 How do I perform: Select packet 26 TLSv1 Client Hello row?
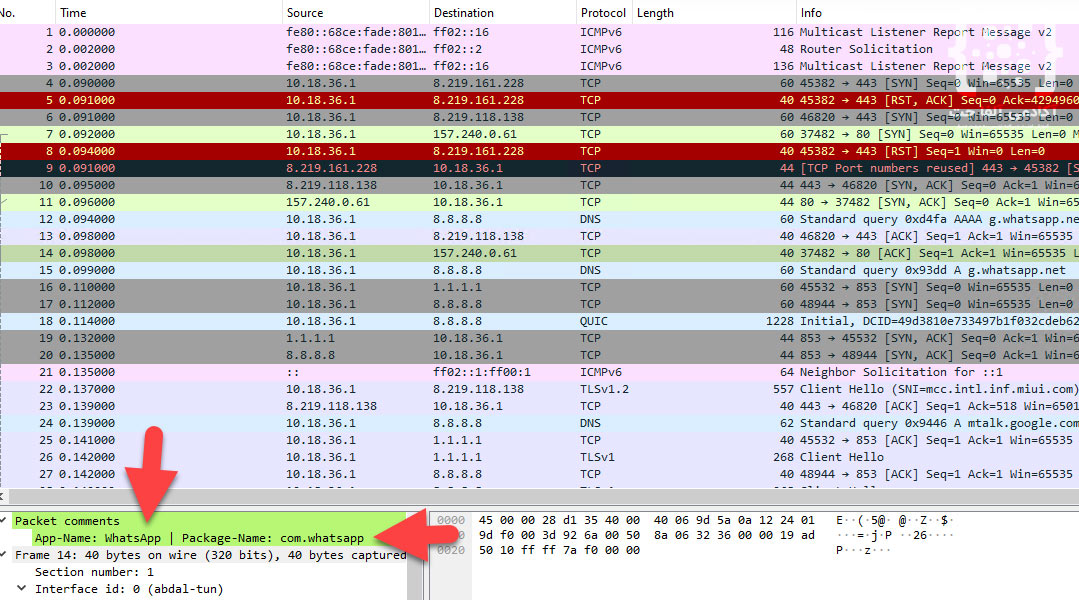click(540, 457)
